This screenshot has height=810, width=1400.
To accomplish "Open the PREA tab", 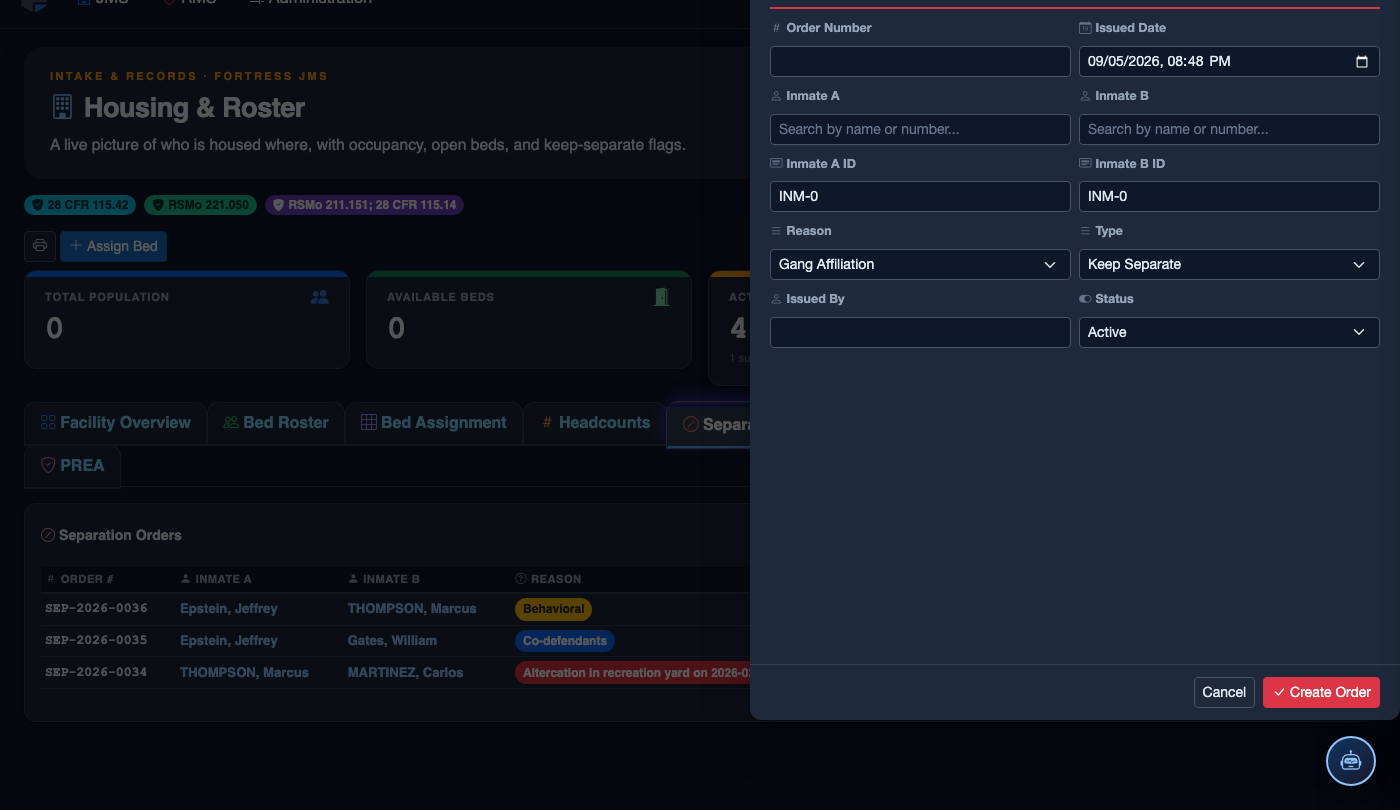I will tap(72, 466).
